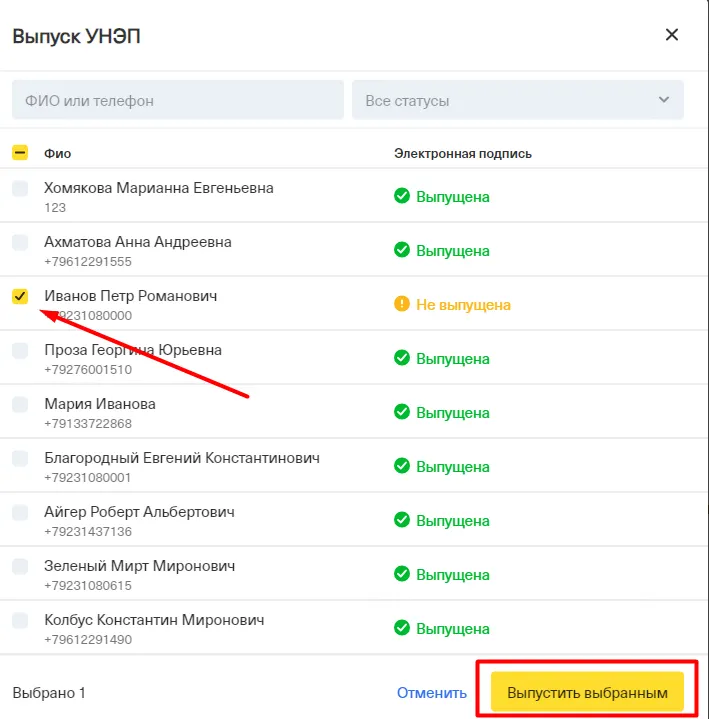
Task: Click the ФИО или телефон search field
Action: coord(178,100)
